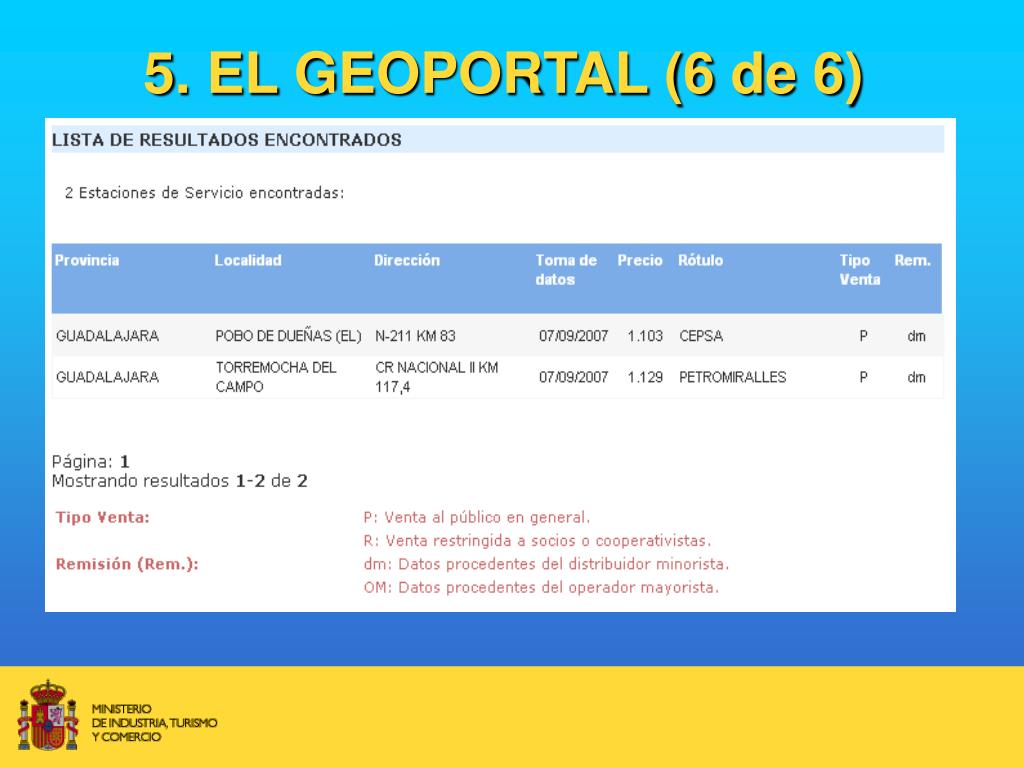
Task: Click the page number 1 after Página
Action: tap(125, 462)
